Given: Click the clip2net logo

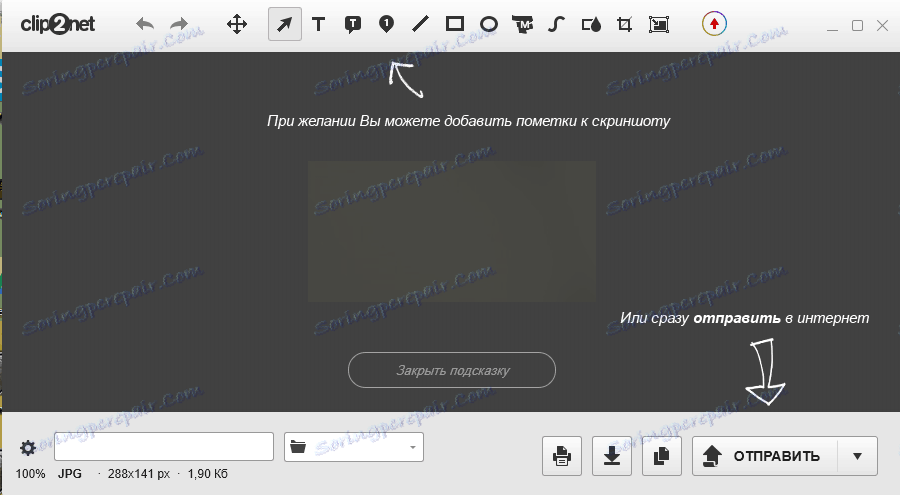Looking at the screenshot, I should (57, 24).
